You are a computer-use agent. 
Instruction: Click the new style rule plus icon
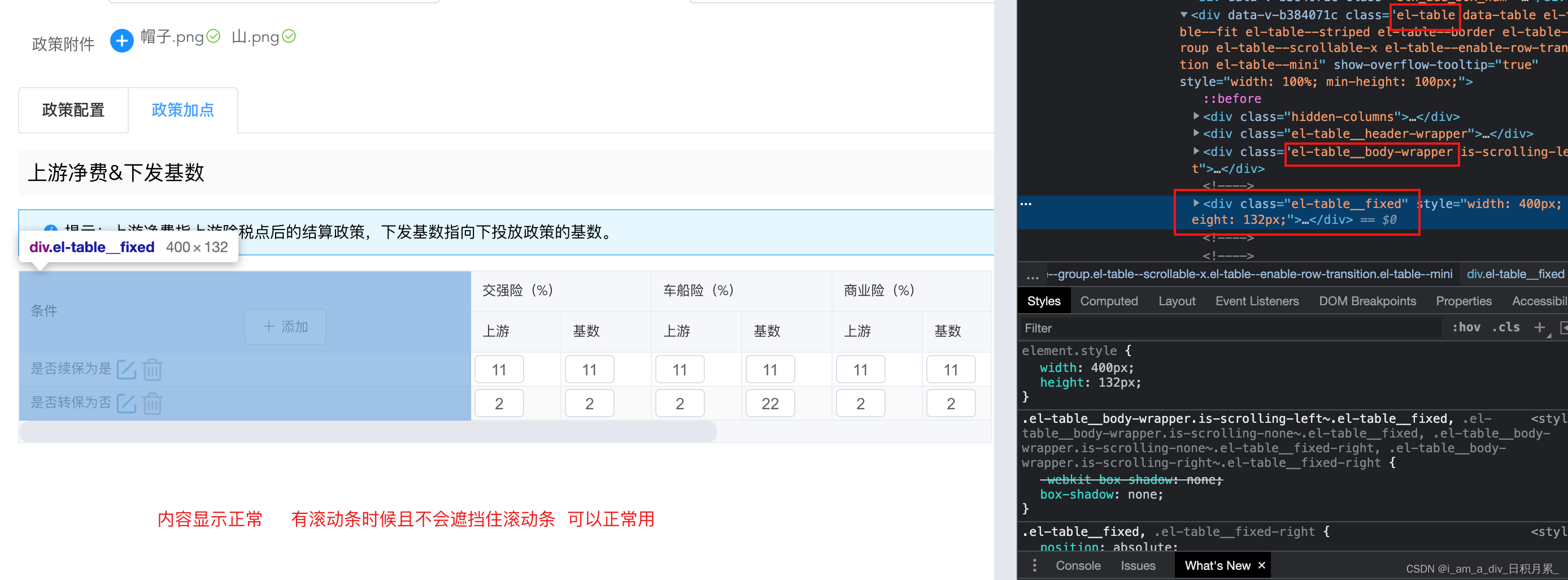pos(1540,327)
